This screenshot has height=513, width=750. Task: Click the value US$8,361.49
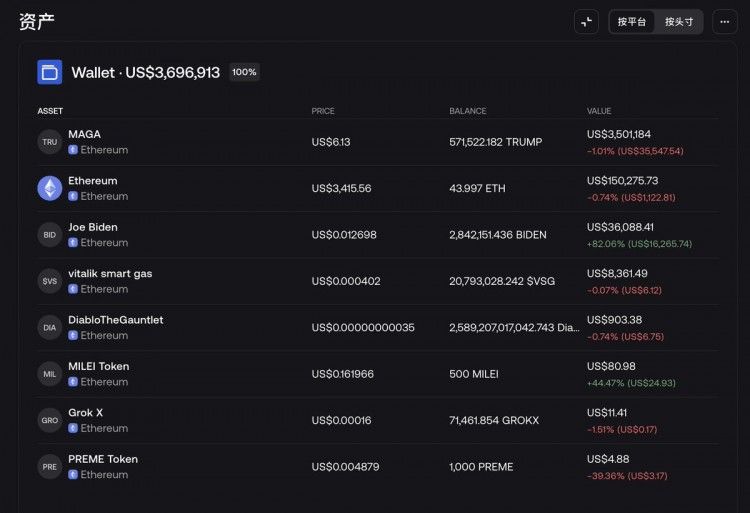(x=618, y=273)
